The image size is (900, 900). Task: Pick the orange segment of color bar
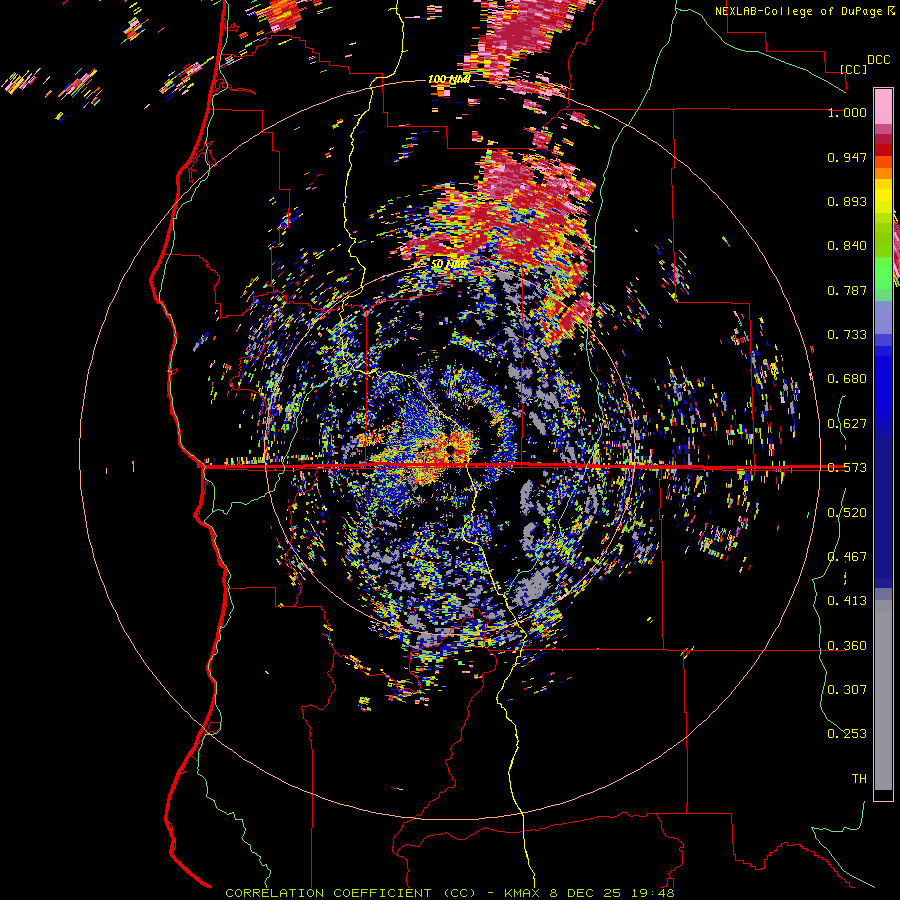point(883,173)
